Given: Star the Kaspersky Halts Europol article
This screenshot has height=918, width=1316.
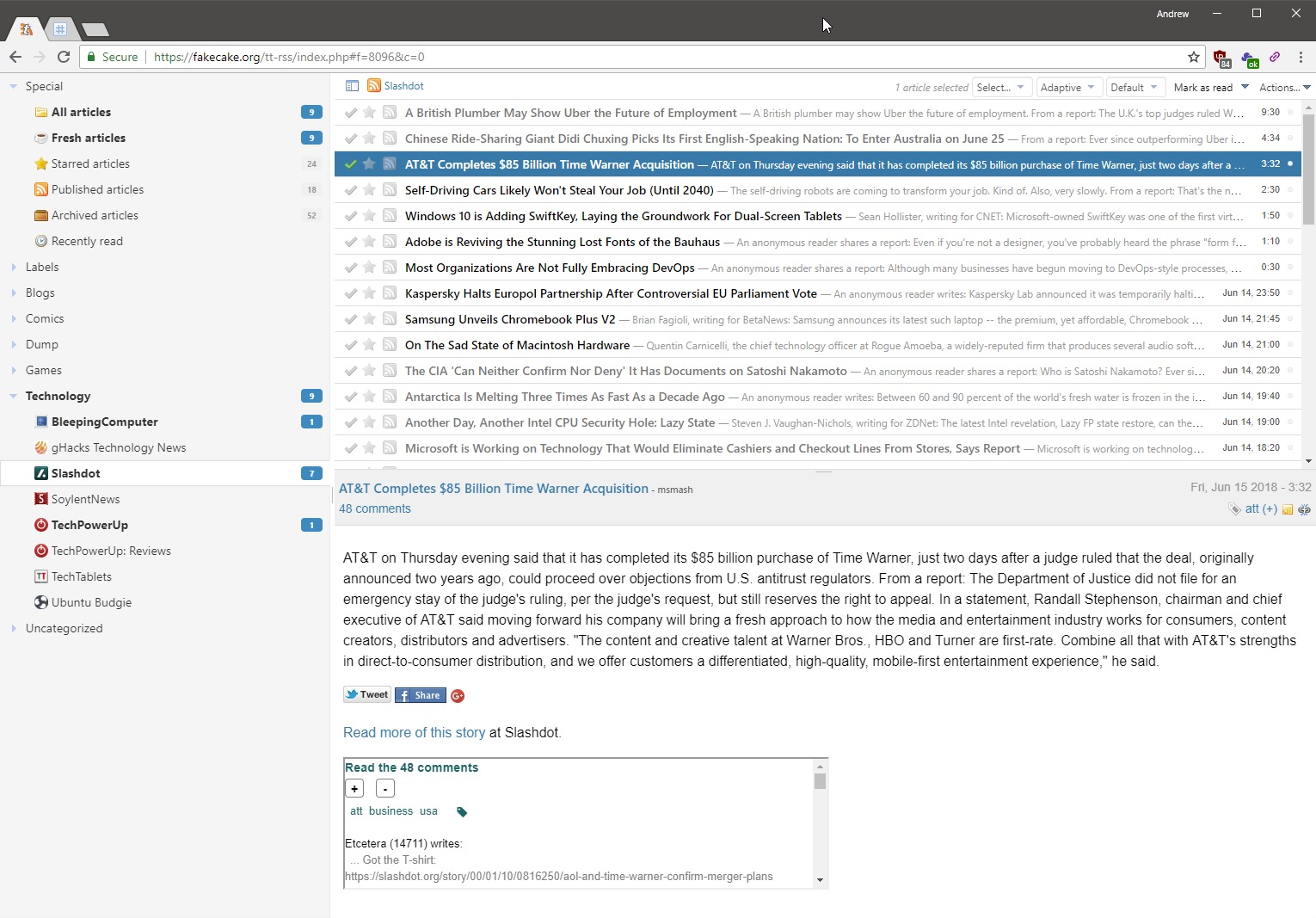Looking at the screenshot, I should pos(369,293).
